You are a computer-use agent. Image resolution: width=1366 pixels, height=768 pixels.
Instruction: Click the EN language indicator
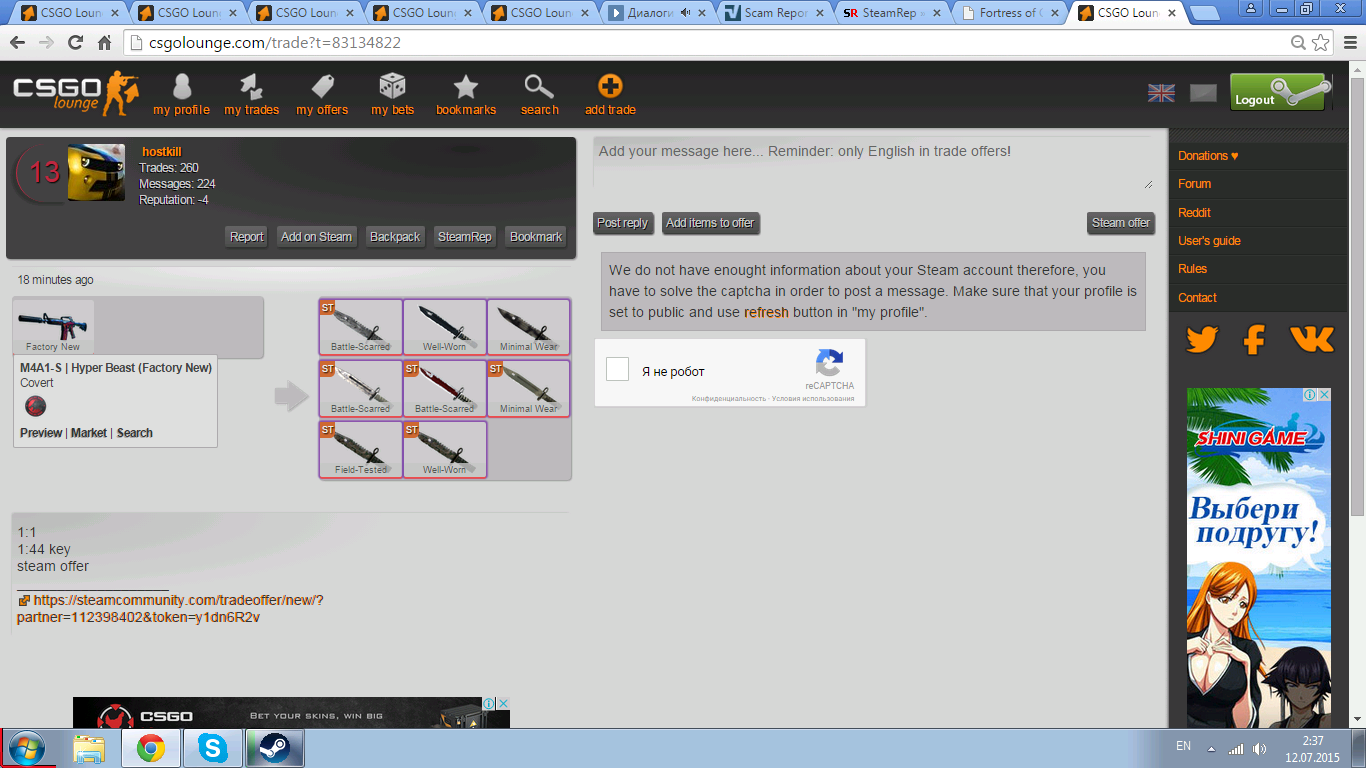point(1183,747)
